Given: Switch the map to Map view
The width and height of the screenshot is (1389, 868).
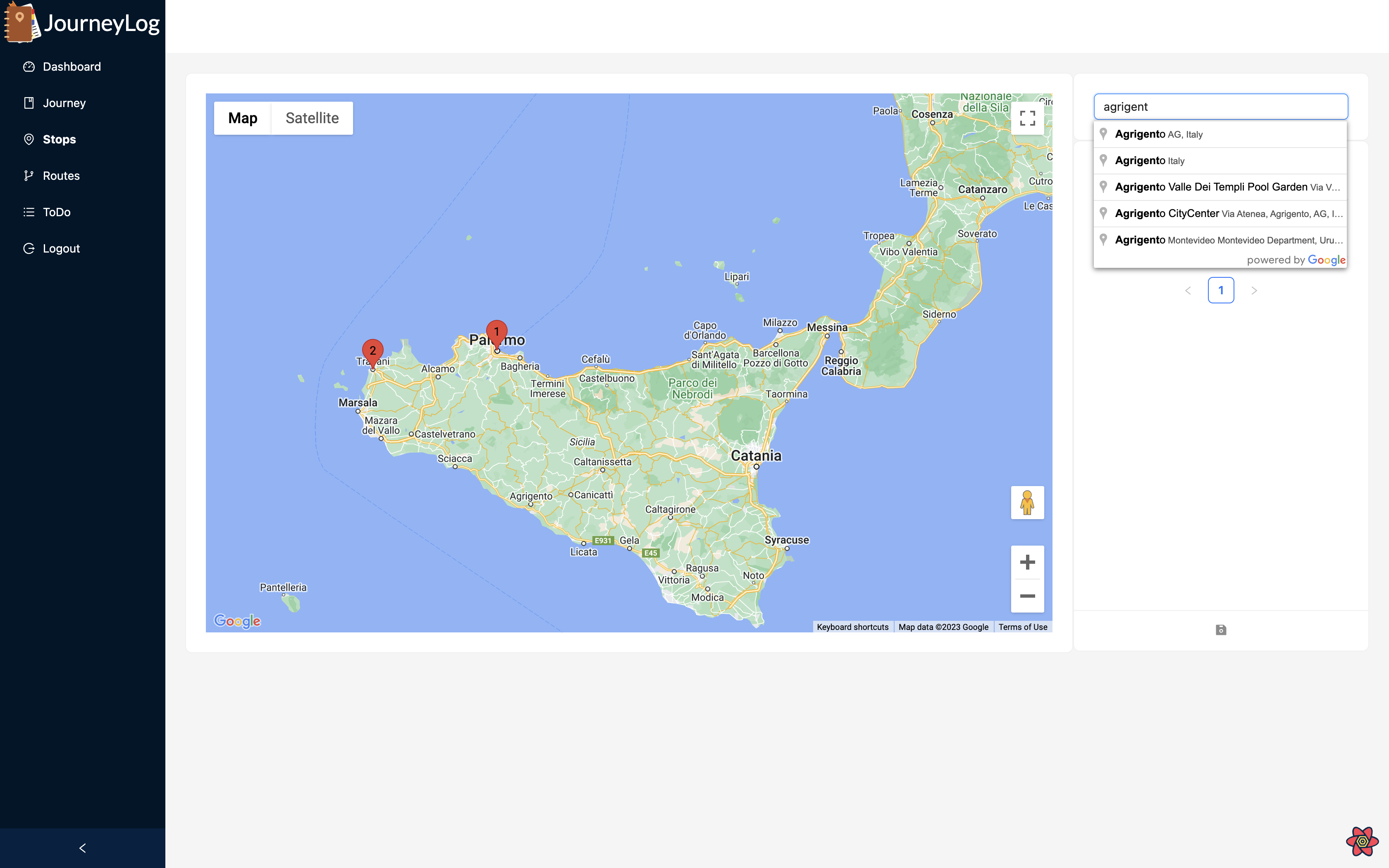Looking at the screenshot, I should (242, 118).
